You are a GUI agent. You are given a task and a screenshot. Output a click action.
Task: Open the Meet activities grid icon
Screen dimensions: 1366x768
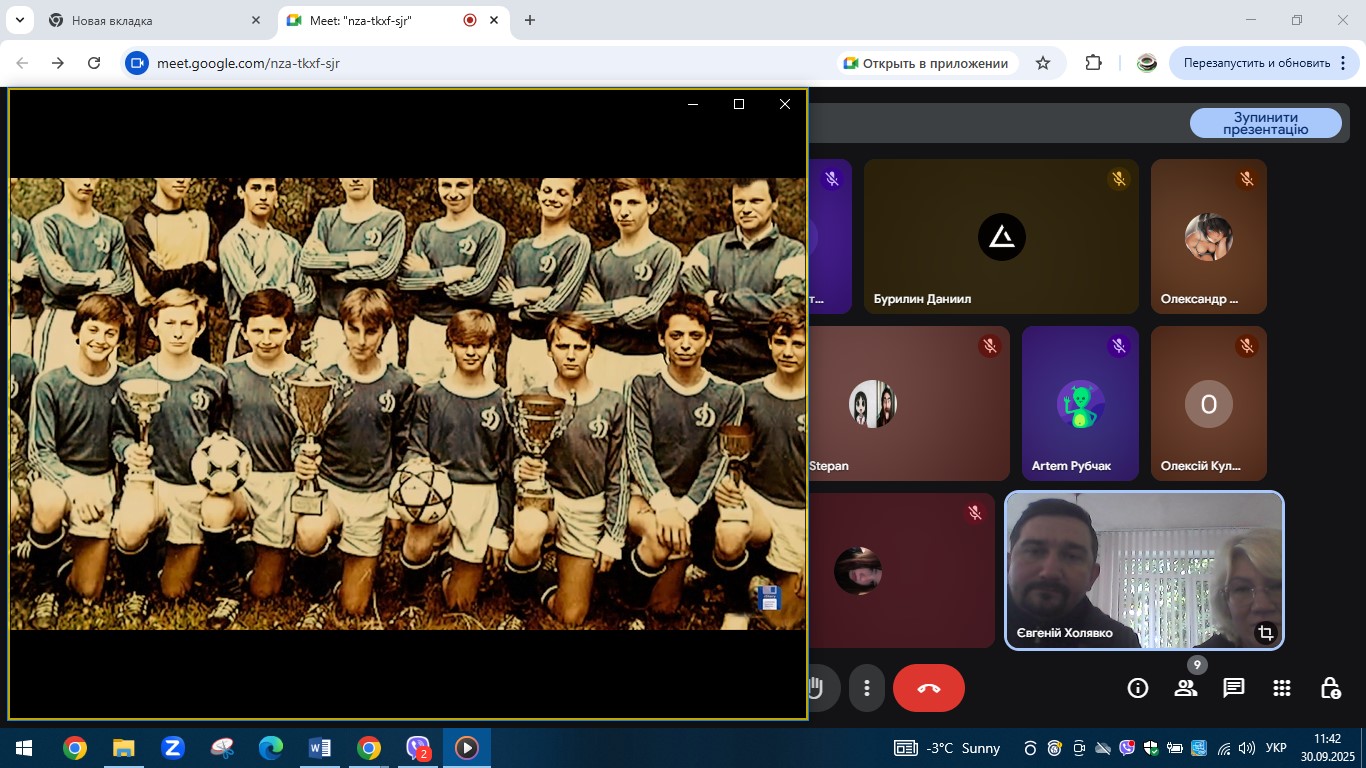[x=1282, y=688]
